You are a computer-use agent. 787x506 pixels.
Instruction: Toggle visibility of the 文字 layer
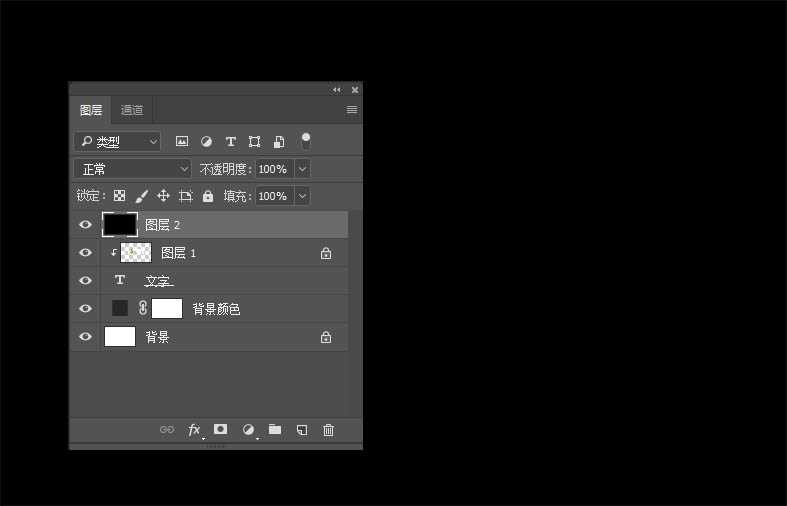pos(85,281)
